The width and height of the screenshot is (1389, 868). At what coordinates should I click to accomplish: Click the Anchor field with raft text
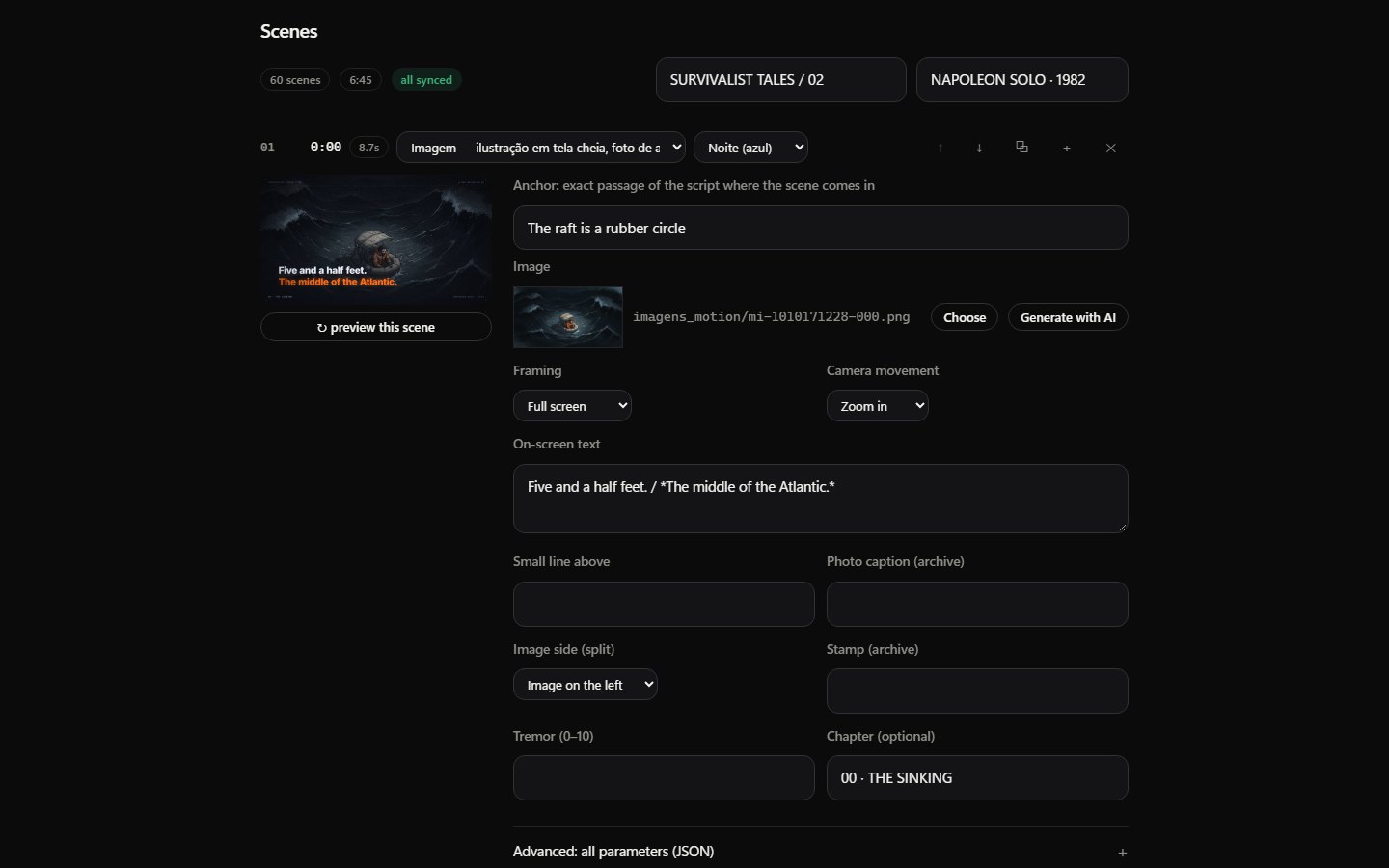point(821,228)
